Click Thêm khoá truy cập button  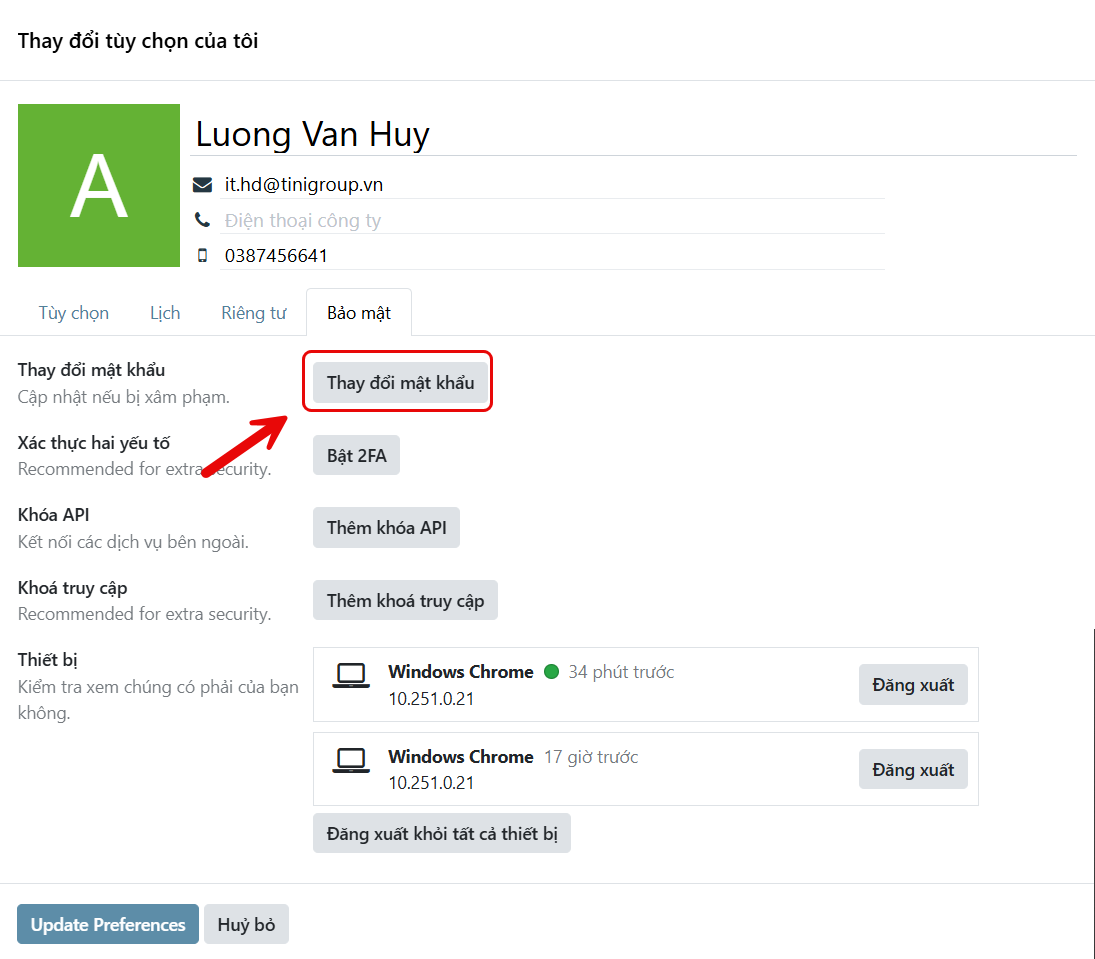coord(405,601)
